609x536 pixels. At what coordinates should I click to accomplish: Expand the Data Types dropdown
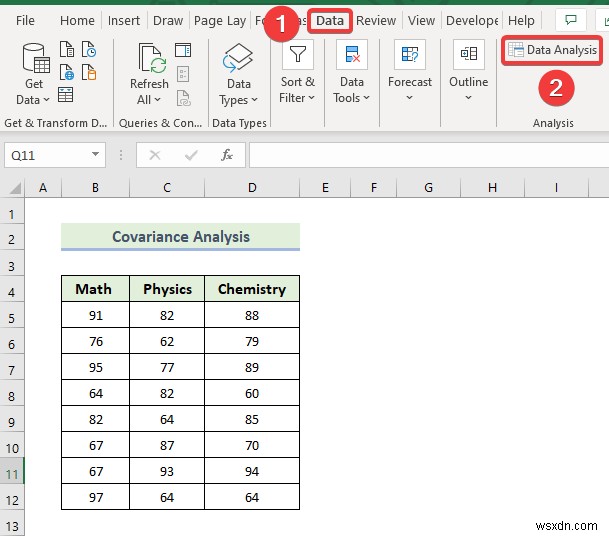pos(254,100)
